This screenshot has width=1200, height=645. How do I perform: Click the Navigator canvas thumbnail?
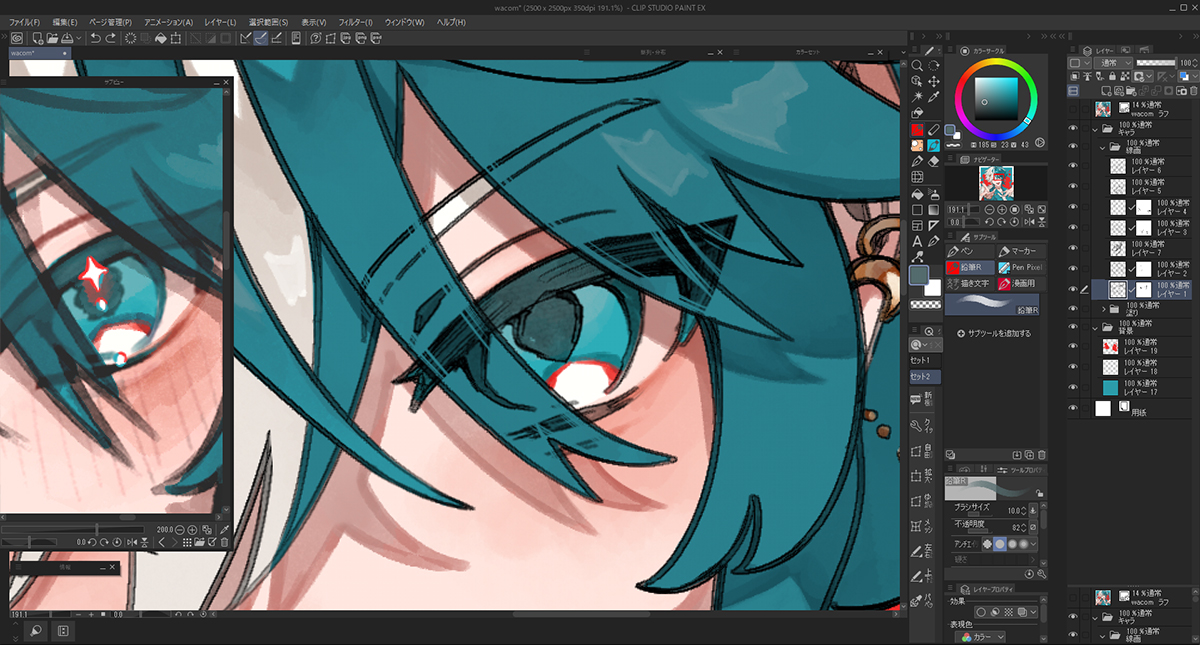[x=995, y=182]
